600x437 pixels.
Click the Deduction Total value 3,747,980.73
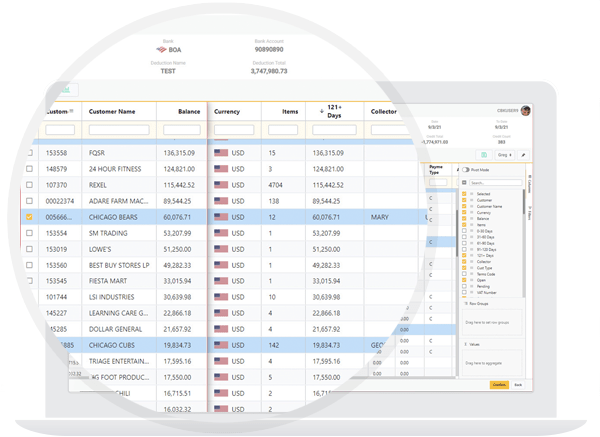(x=269, y=71)
